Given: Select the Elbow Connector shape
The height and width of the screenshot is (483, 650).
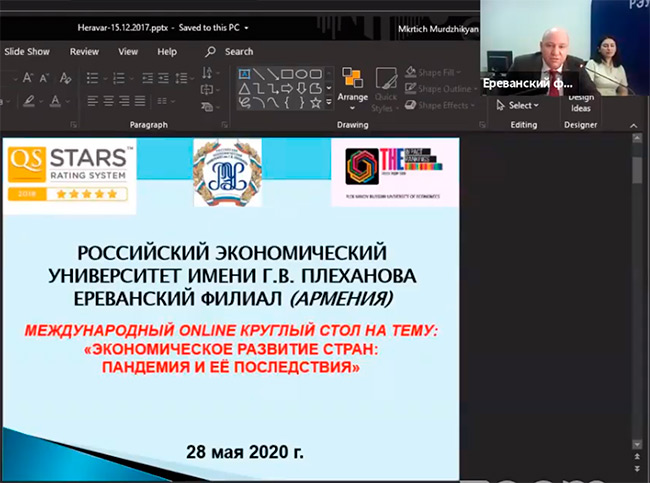Looking at the screenshot, I should coord(259,88).
